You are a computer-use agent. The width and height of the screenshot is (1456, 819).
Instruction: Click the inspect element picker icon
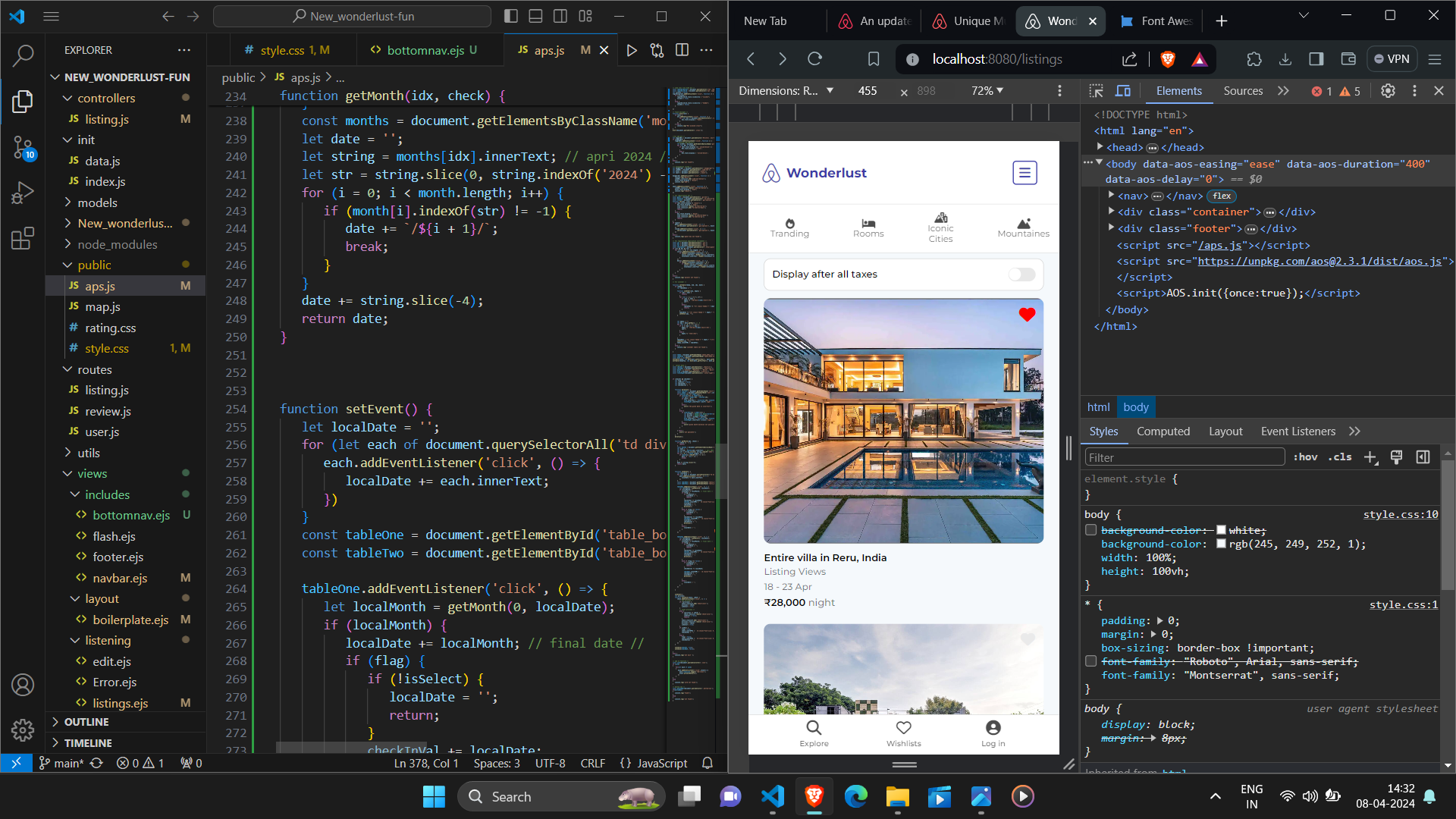click(x=1097, y=91)
